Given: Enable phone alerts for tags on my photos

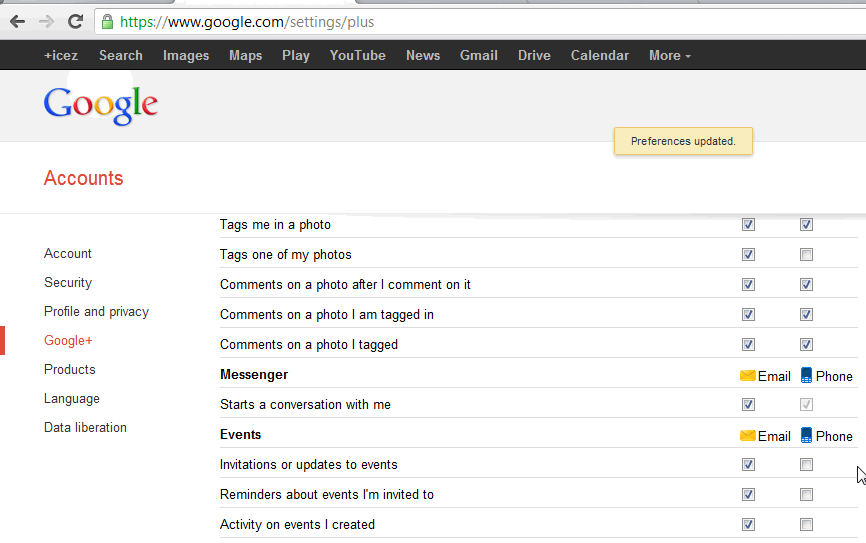Looking at the screenshot, I should [x=806, y=255].
